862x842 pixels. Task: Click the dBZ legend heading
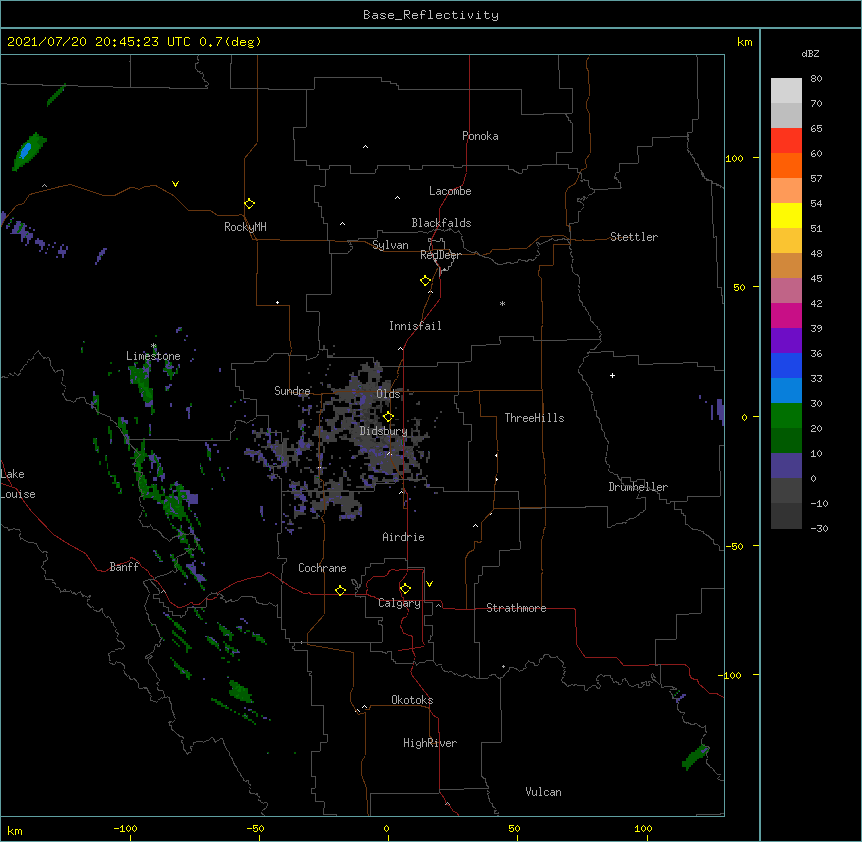810,53
